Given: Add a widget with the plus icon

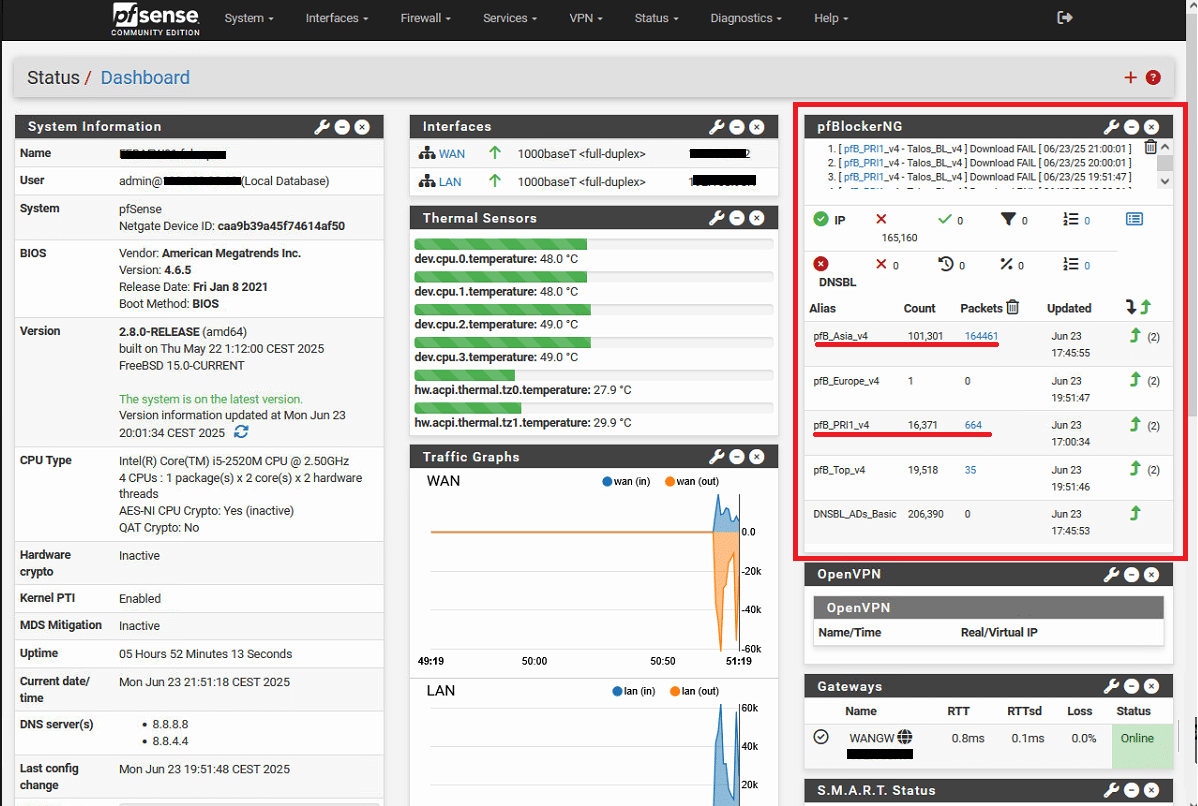Looking at the screenshot, I should coord(1130,77).
